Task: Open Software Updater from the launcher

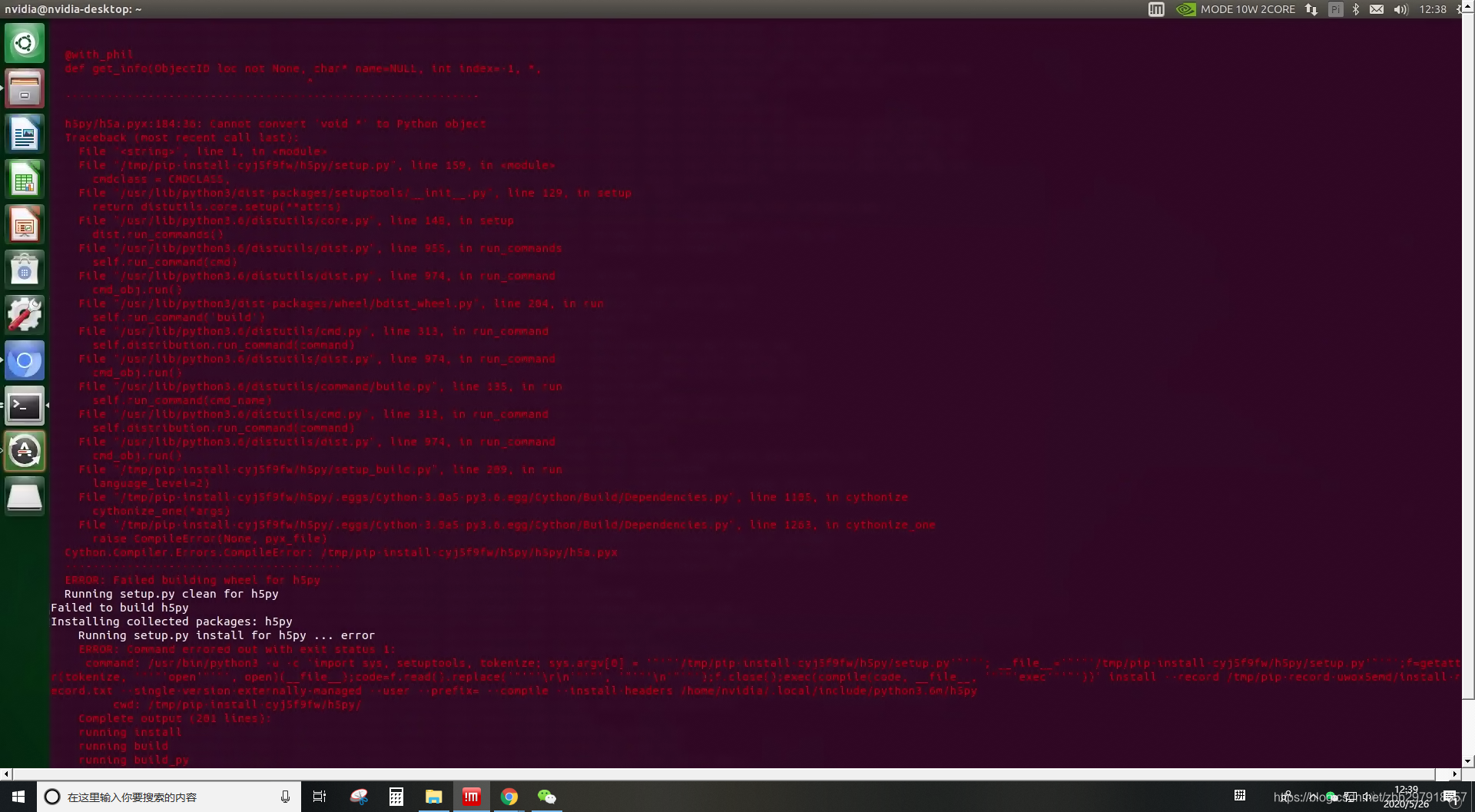Action: (25, 451)
